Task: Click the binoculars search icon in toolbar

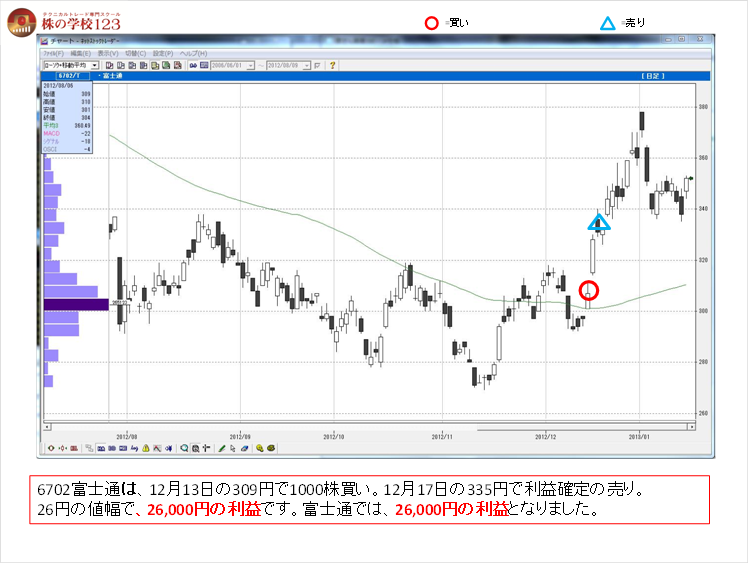Action: [x=193, y=65]
